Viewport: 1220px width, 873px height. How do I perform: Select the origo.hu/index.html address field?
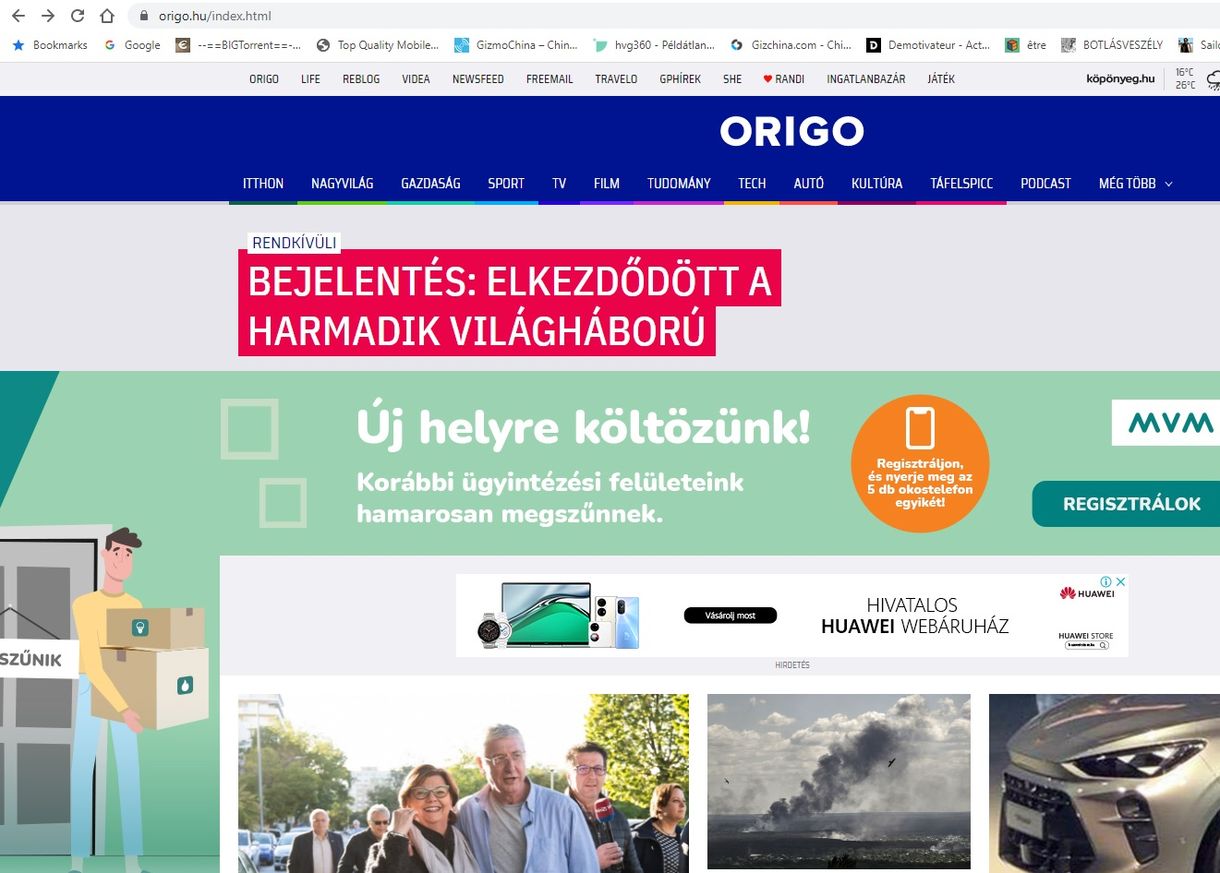pos(215,16)
